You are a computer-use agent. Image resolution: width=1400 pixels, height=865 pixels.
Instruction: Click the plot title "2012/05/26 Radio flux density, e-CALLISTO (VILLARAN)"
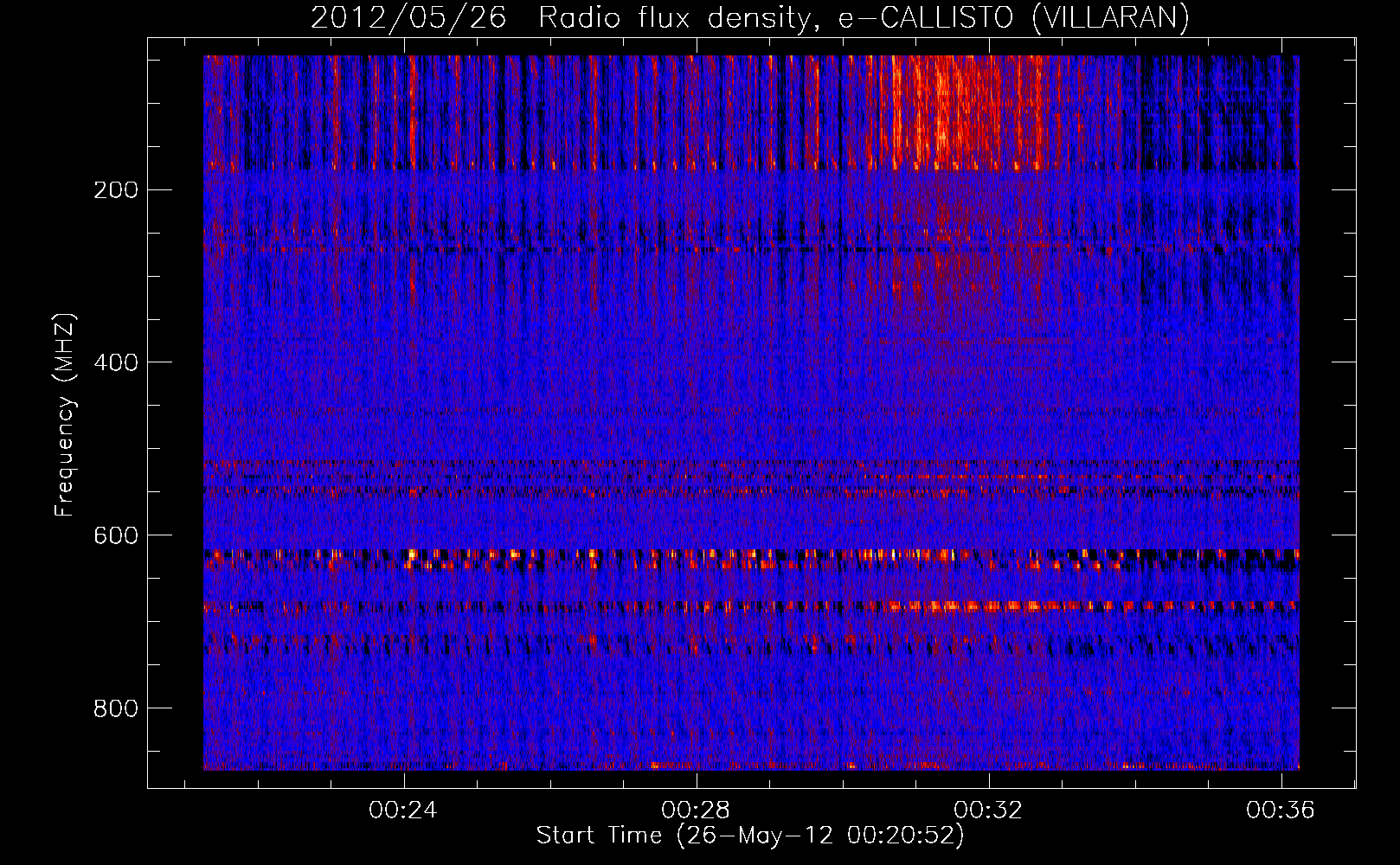point(750,17)
